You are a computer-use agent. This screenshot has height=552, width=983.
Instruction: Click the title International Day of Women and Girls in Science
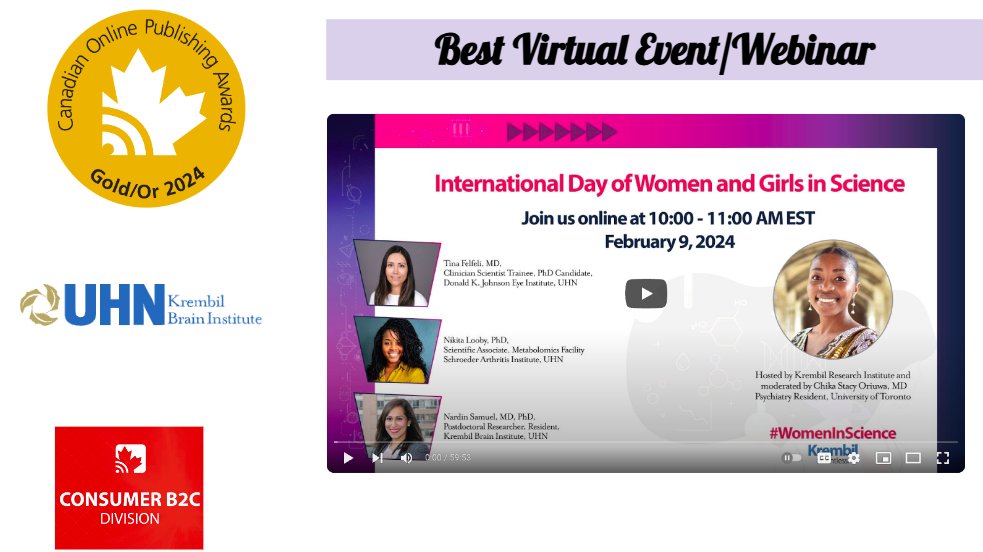(670, 184)
